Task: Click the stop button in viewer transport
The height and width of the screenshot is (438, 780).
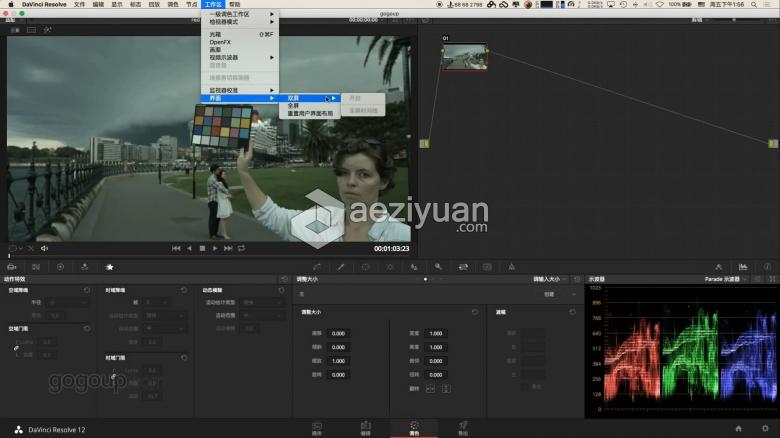Action: coord(202,248)
